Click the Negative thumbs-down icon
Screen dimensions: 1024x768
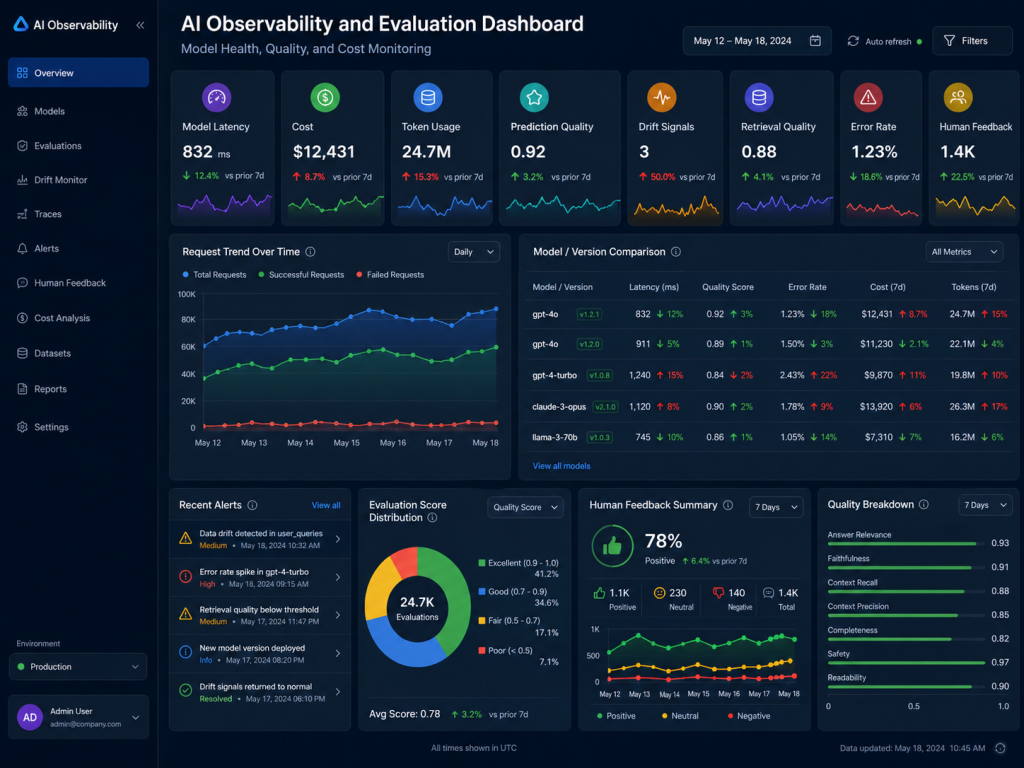click(718, 592)
